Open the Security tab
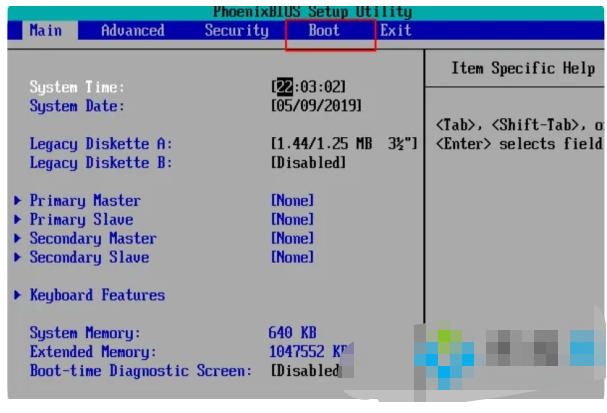Screen dimensions: 607x413 coord(236,31)
